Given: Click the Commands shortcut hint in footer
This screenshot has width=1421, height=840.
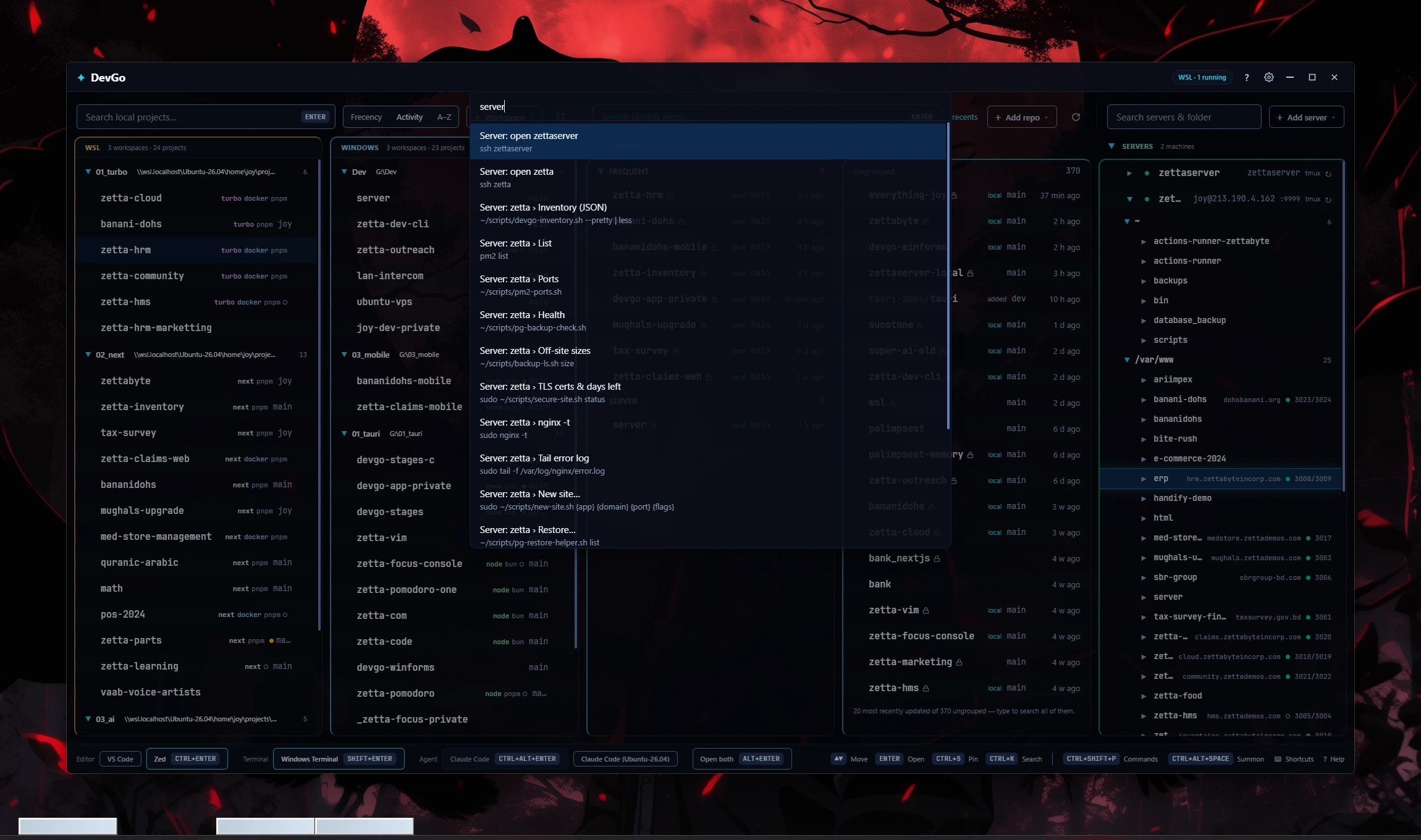Looking at the screenshot, I should [1110, 758].
